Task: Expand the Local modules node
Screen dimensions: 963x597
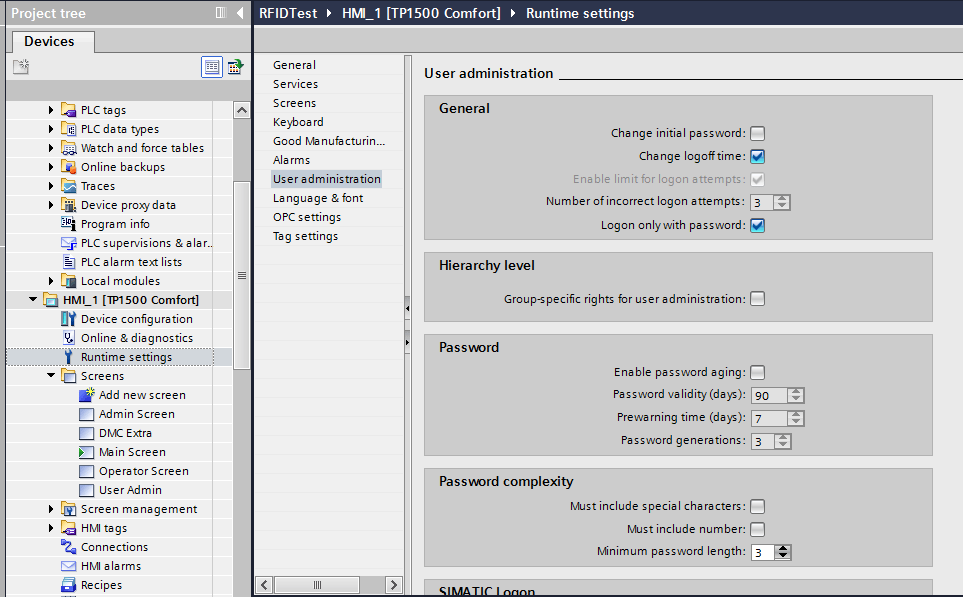Action: tap(51, 281)
